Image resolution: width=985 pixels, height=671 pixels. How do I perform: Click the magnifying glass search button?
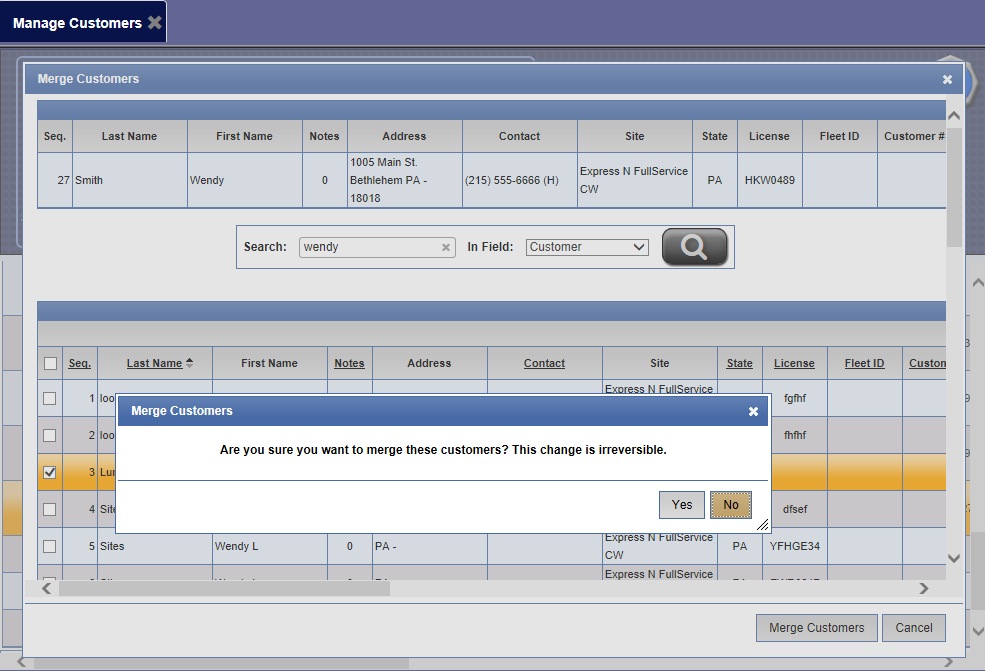click(694, 246)
